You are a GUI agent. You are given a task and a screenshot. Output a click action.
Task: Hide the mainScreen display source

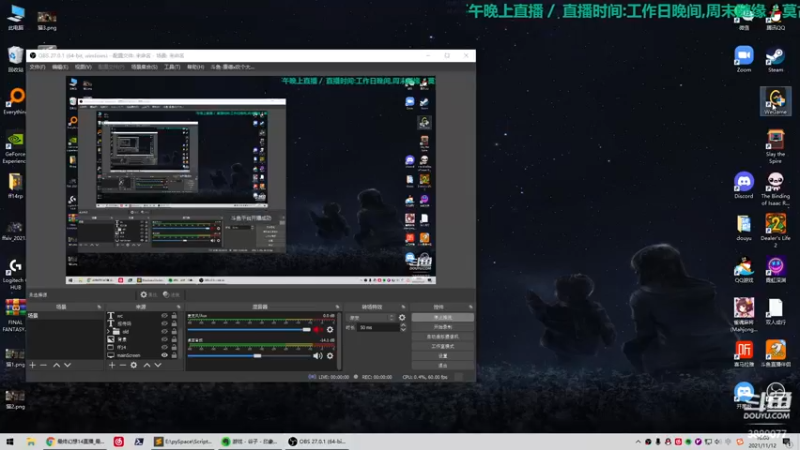tap(164, 355)
